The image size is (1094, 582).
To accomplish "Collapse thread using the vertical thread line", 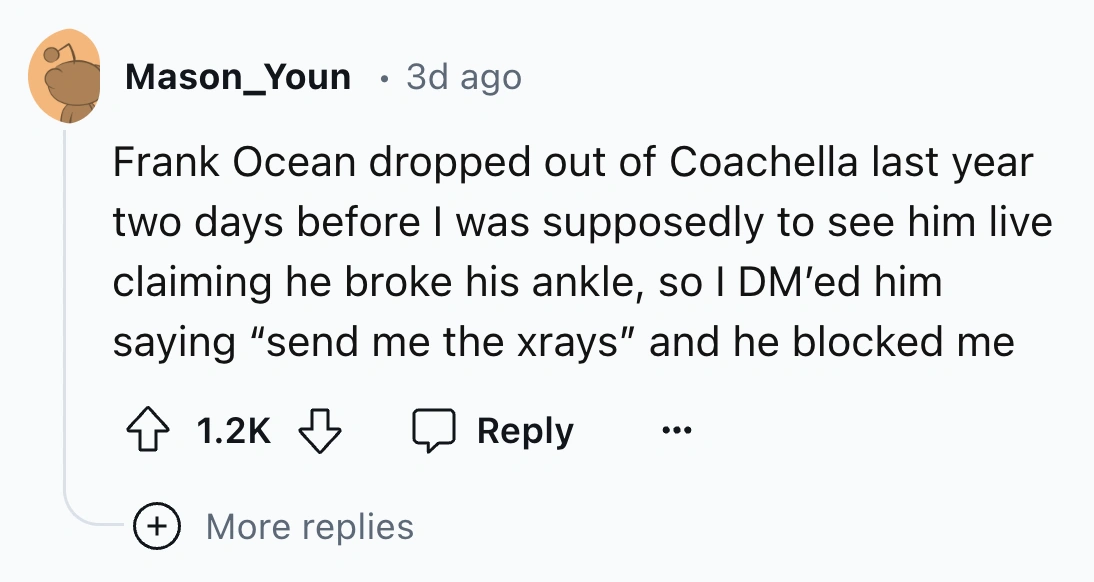I will click(65, 300).
